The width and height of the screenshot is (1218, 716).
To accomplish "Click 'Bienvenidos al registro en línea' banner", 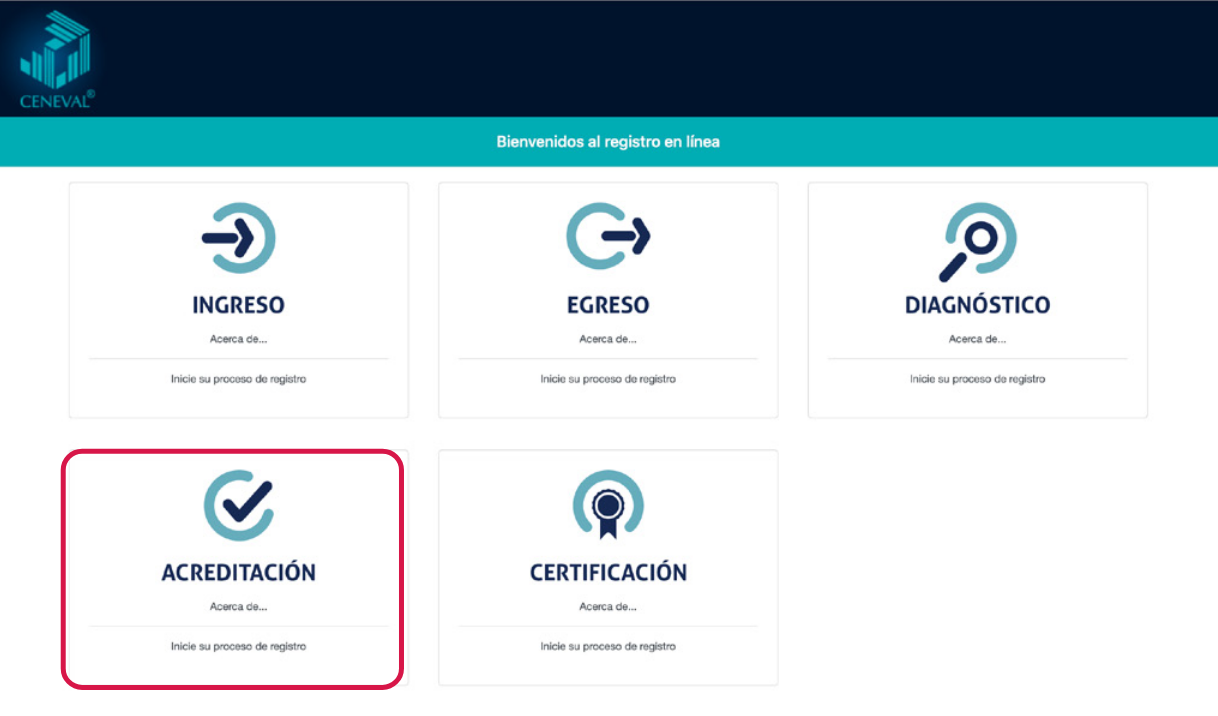I will tap(608, 142).
